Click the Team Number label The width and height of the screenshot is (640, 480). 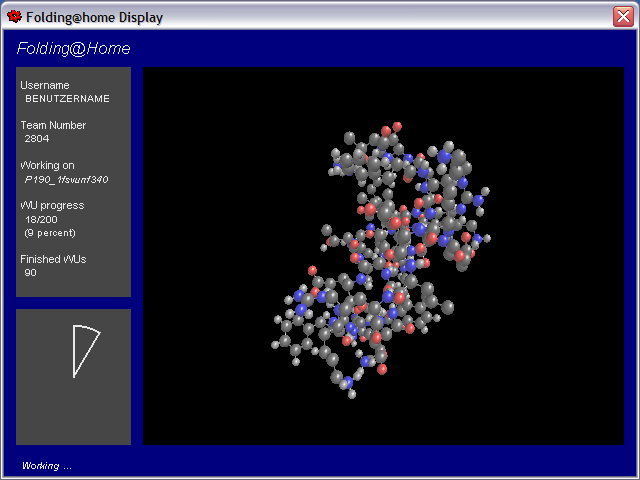pos(53,125)
